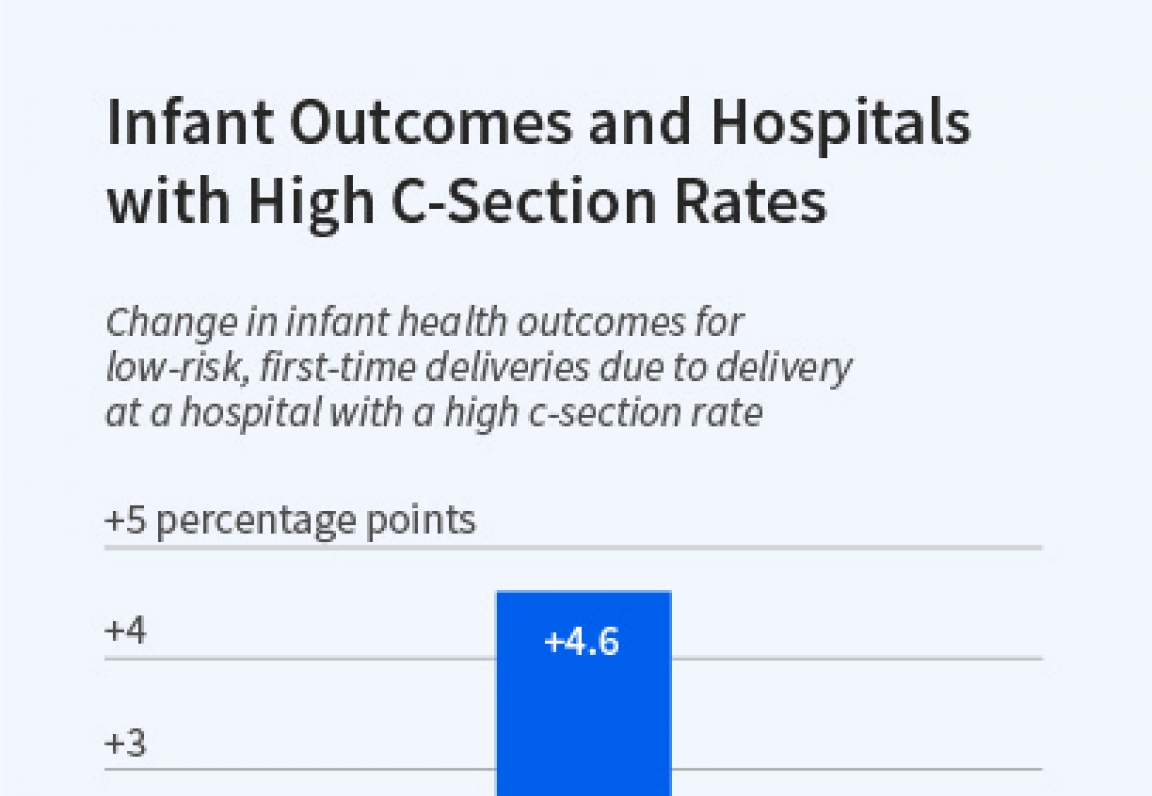Click the +3 gridline right of the bar
The width and height of the screenshot is (1152, 796).
856,769
